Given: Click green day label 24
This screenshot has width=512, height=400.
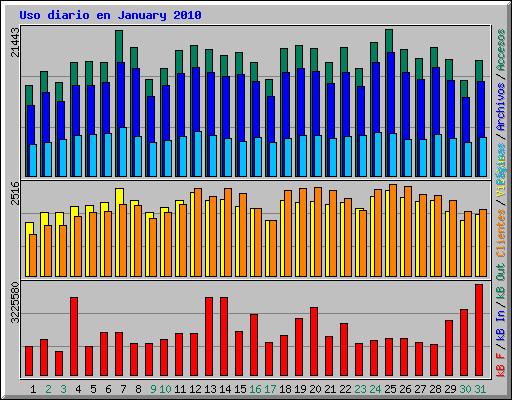Looking at the screenshot, I should [375, 389].
